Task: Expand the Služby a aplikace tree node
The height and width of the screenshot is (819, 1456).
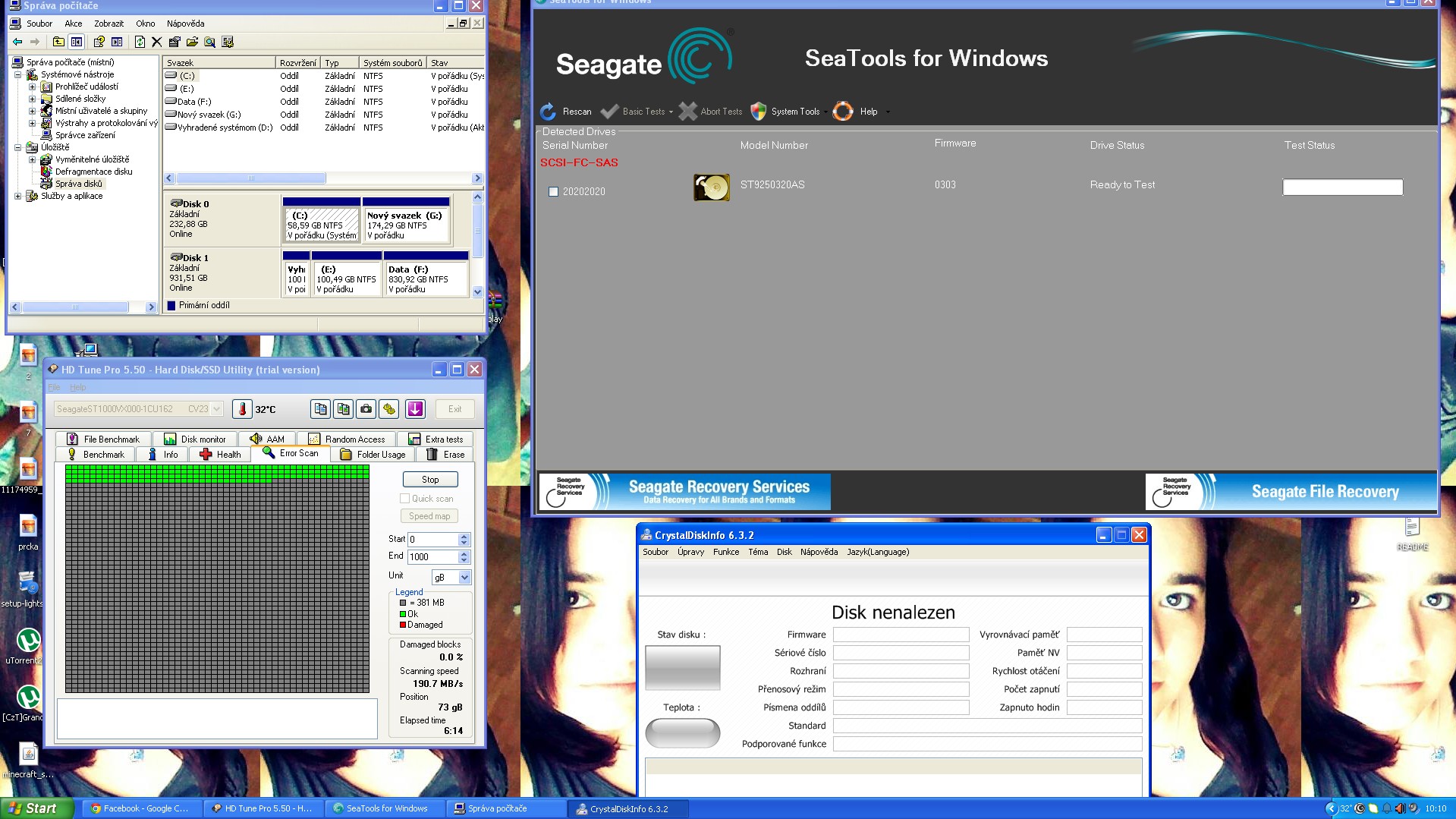Action: click(18, 196)
